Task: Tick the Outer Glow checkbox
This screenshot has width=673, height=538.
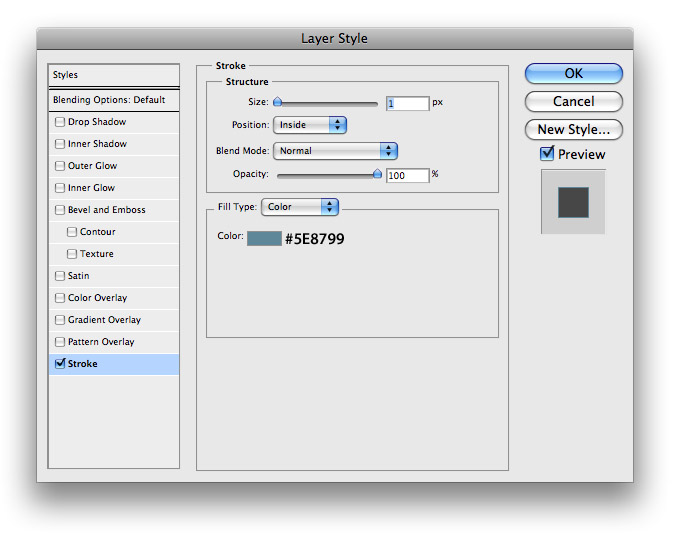Action: (x=60, y=166)
